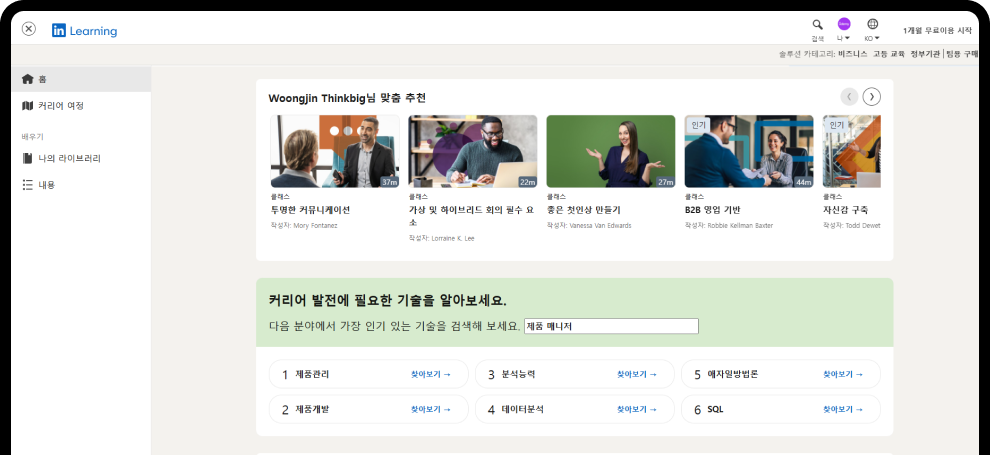Click the 제품개발 skill label
The image size is (990, 455).
click(312, 410)
